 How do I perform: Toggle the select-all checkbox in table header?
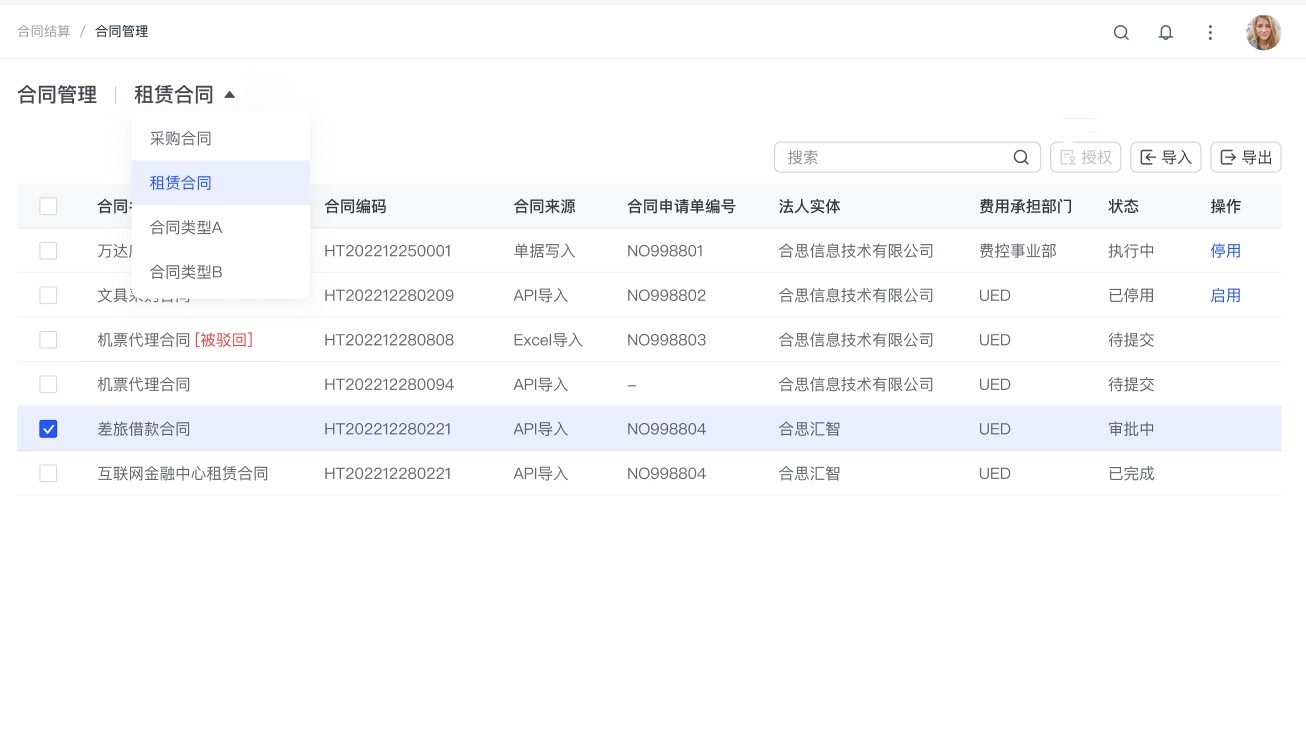point(48,206)
